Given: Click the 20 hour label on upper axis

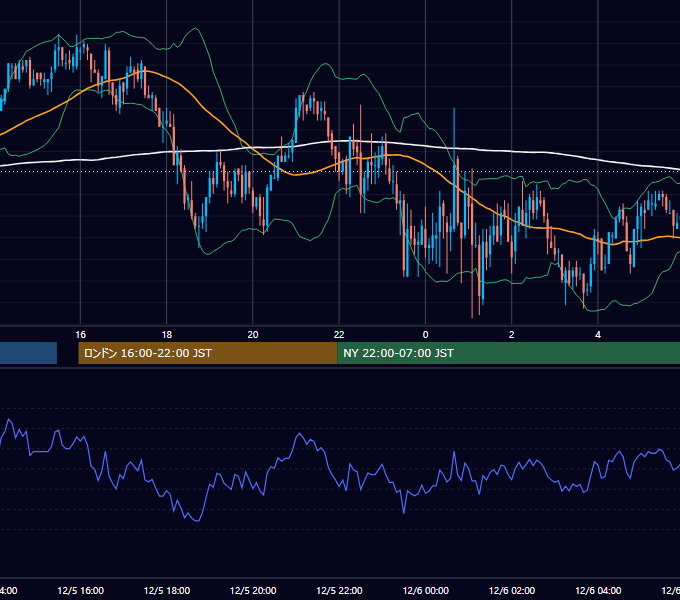Looking at the screenshot, I should [253, 335].
